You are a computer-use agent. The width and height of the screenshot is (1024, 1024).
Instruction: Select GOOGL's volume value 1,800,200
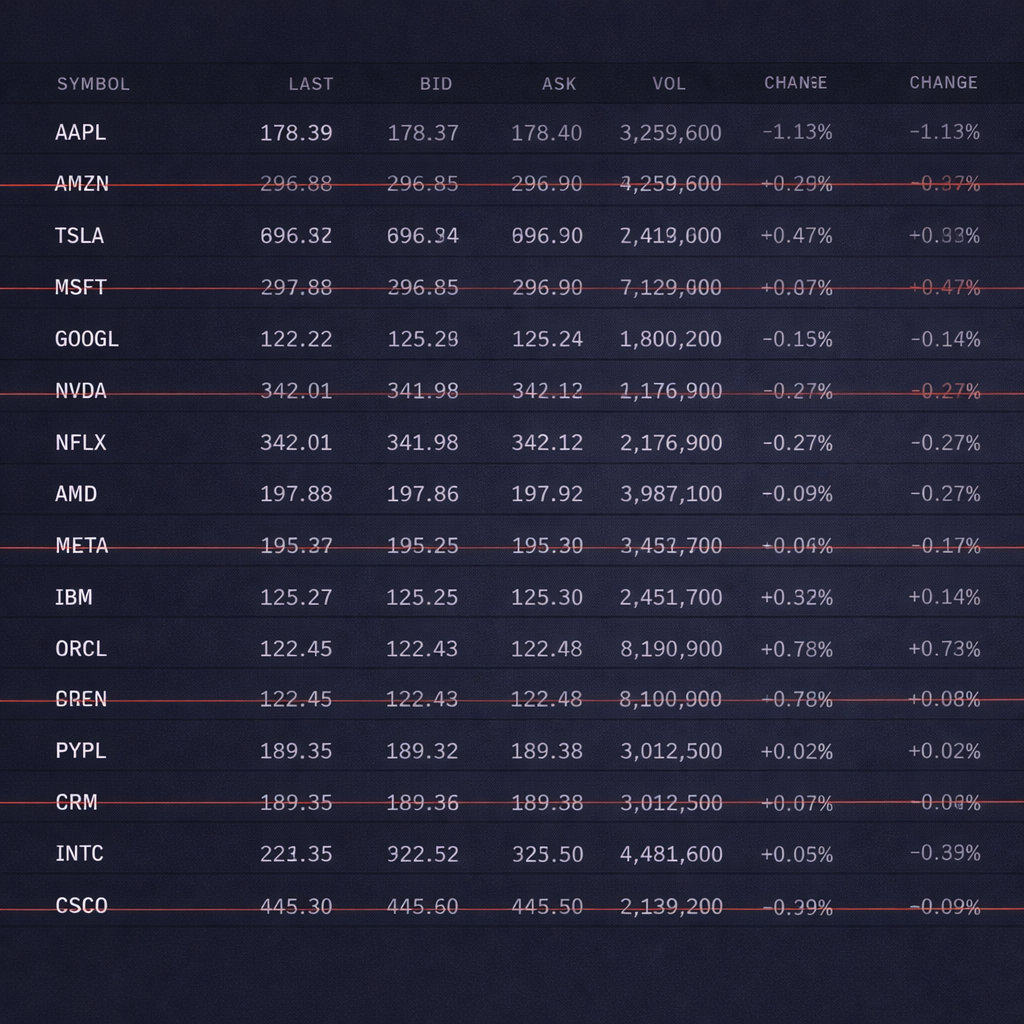(x=670, y=339)
